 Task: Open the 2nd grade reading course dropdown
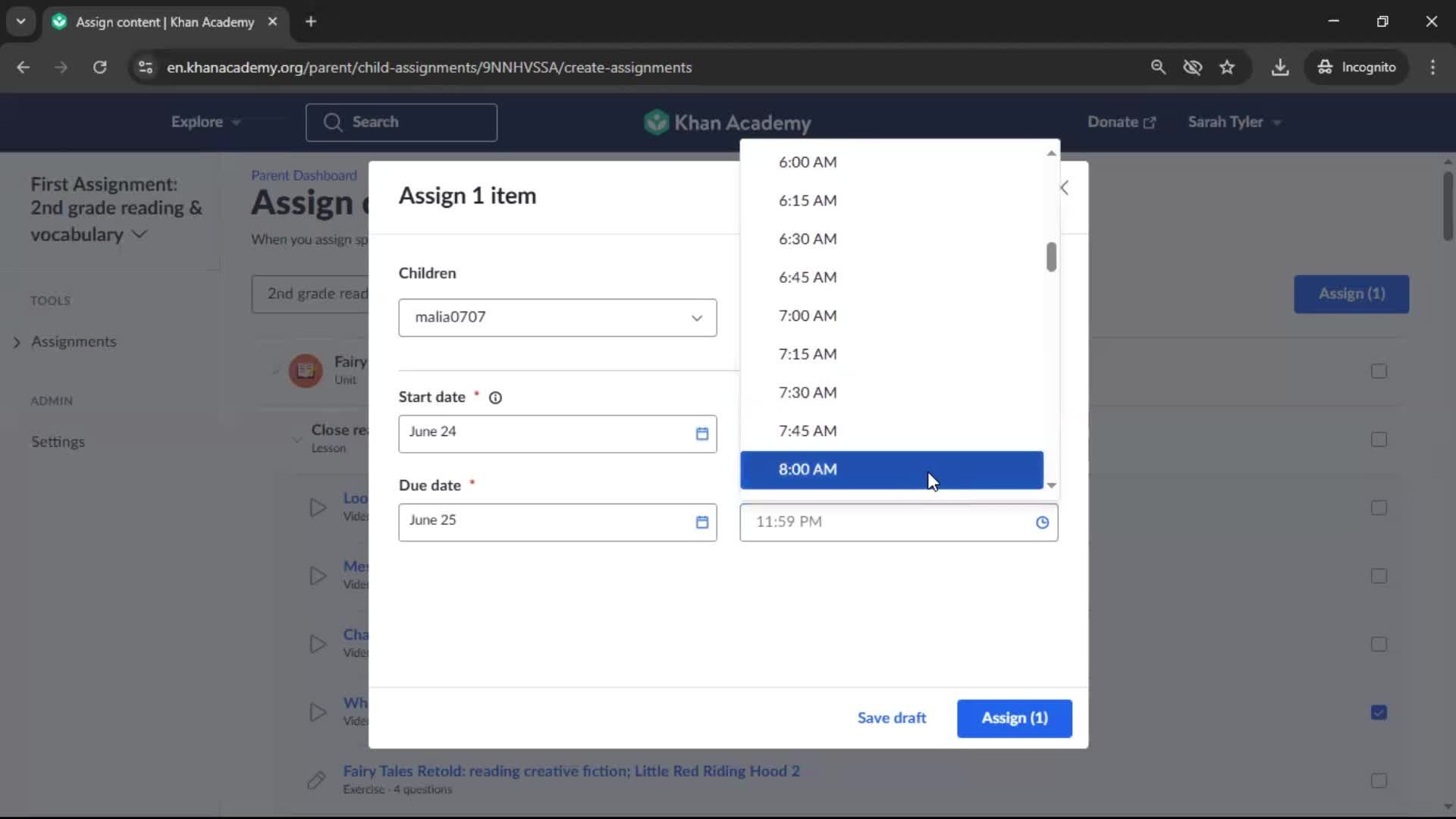(x=311, y=294)
